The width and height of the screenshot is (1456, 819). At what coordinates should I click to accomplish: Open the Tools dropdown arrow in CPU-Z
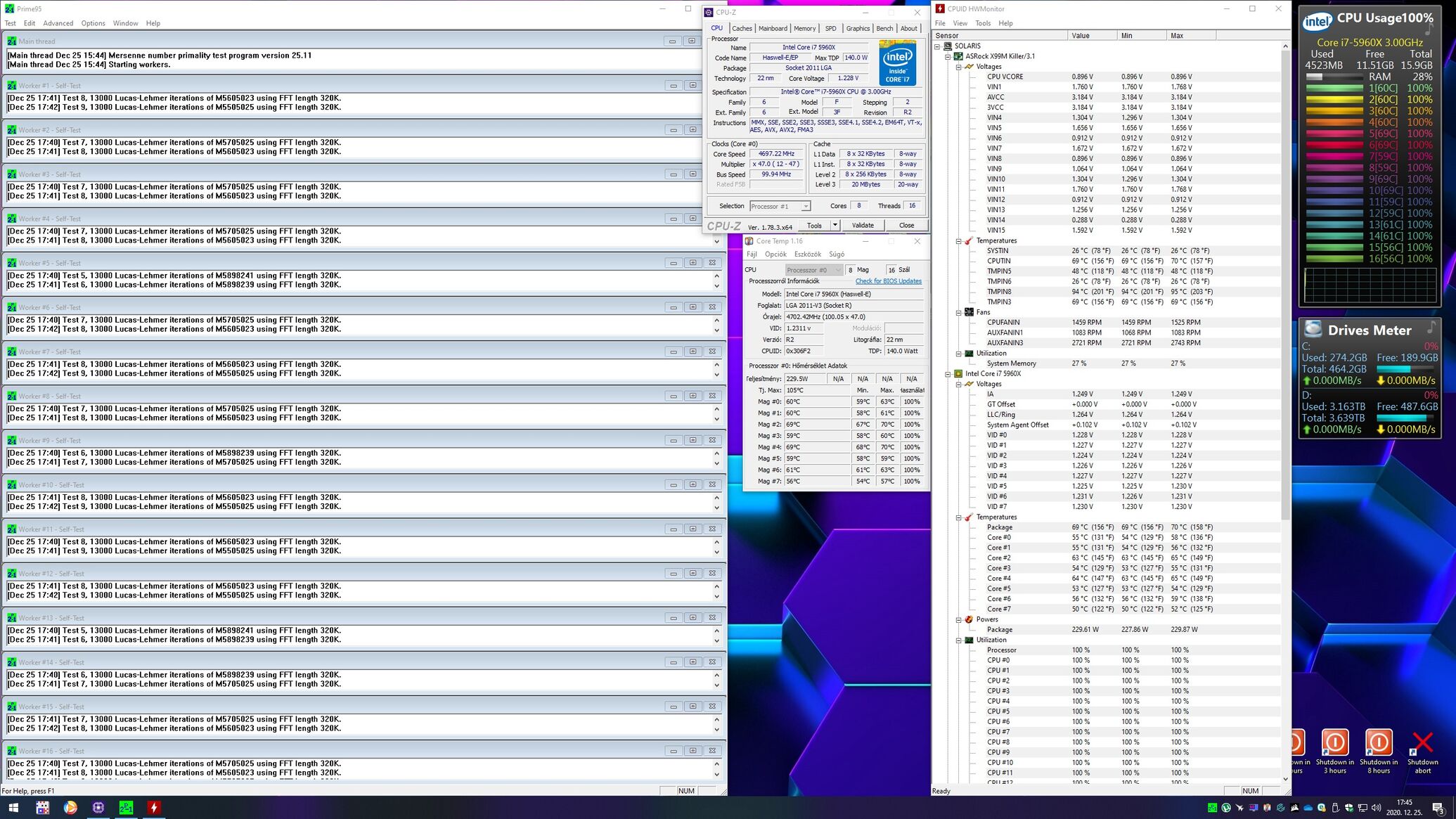835,225
